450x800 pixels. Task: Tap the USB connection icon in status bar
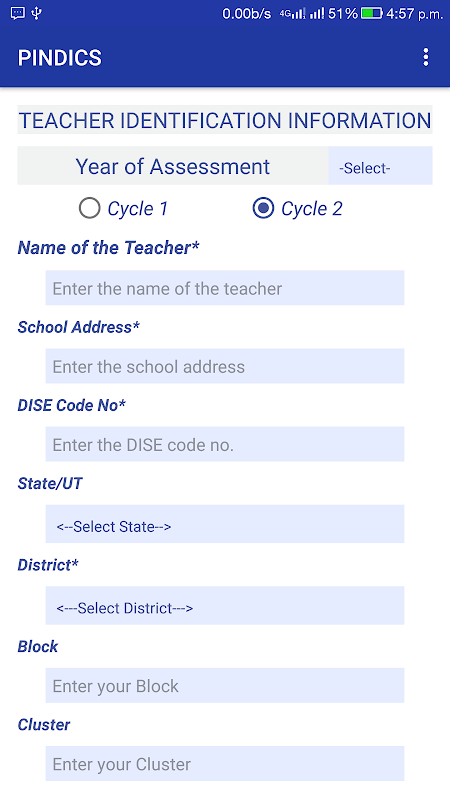[x=36, y=13]
